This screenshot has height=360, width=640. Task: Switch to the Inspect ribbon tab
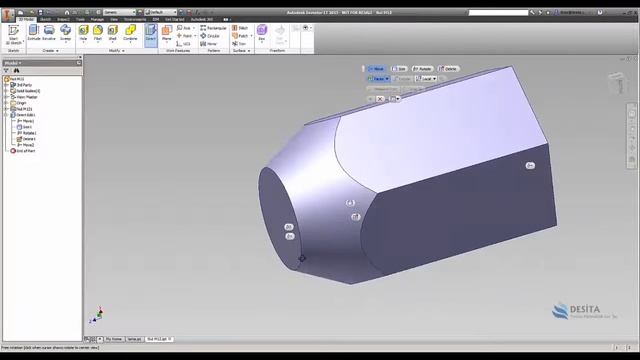[63, 19]
